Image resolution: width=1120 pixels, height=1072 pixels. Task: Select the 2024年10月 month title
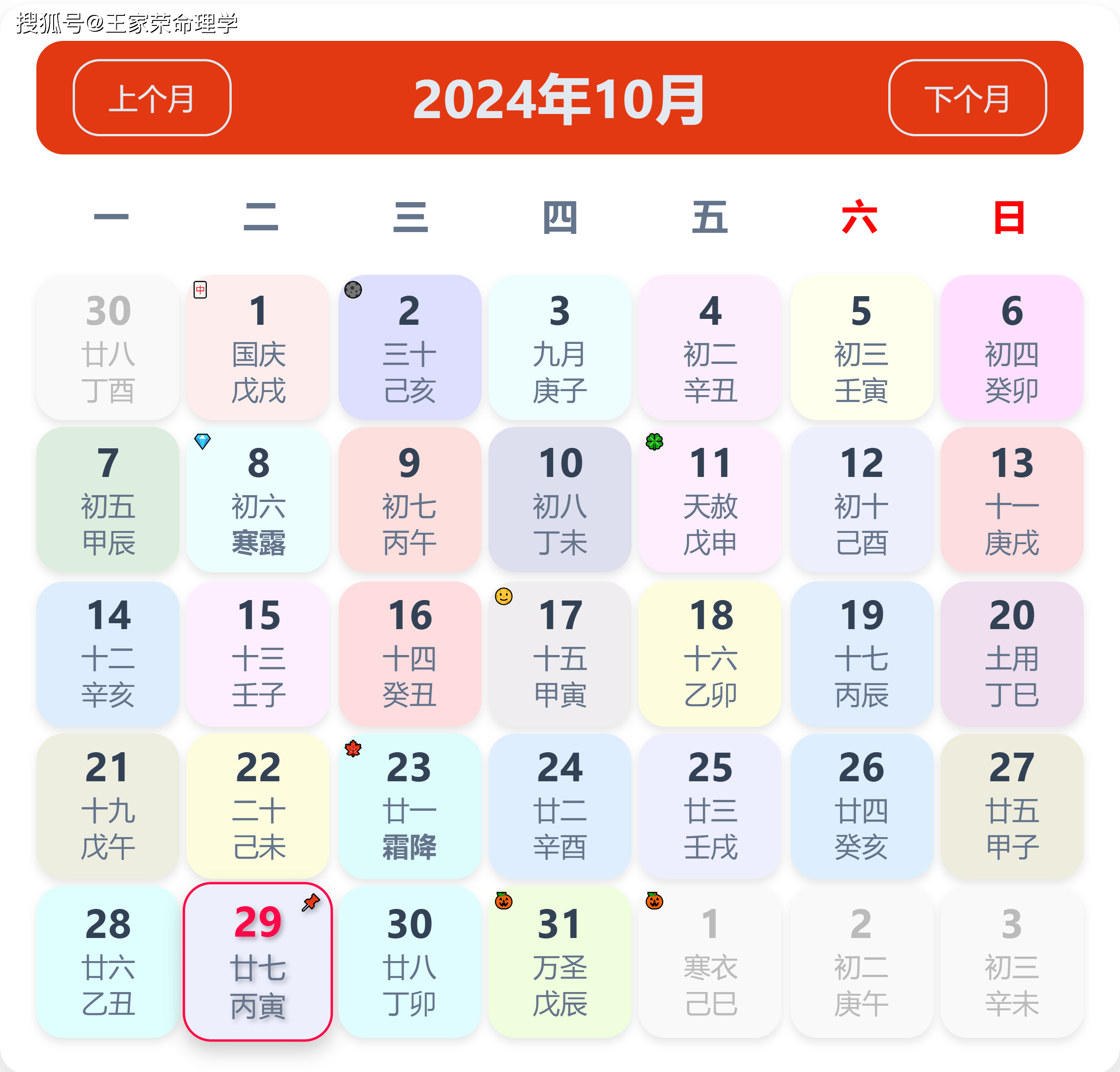click(x=559, y=99)
